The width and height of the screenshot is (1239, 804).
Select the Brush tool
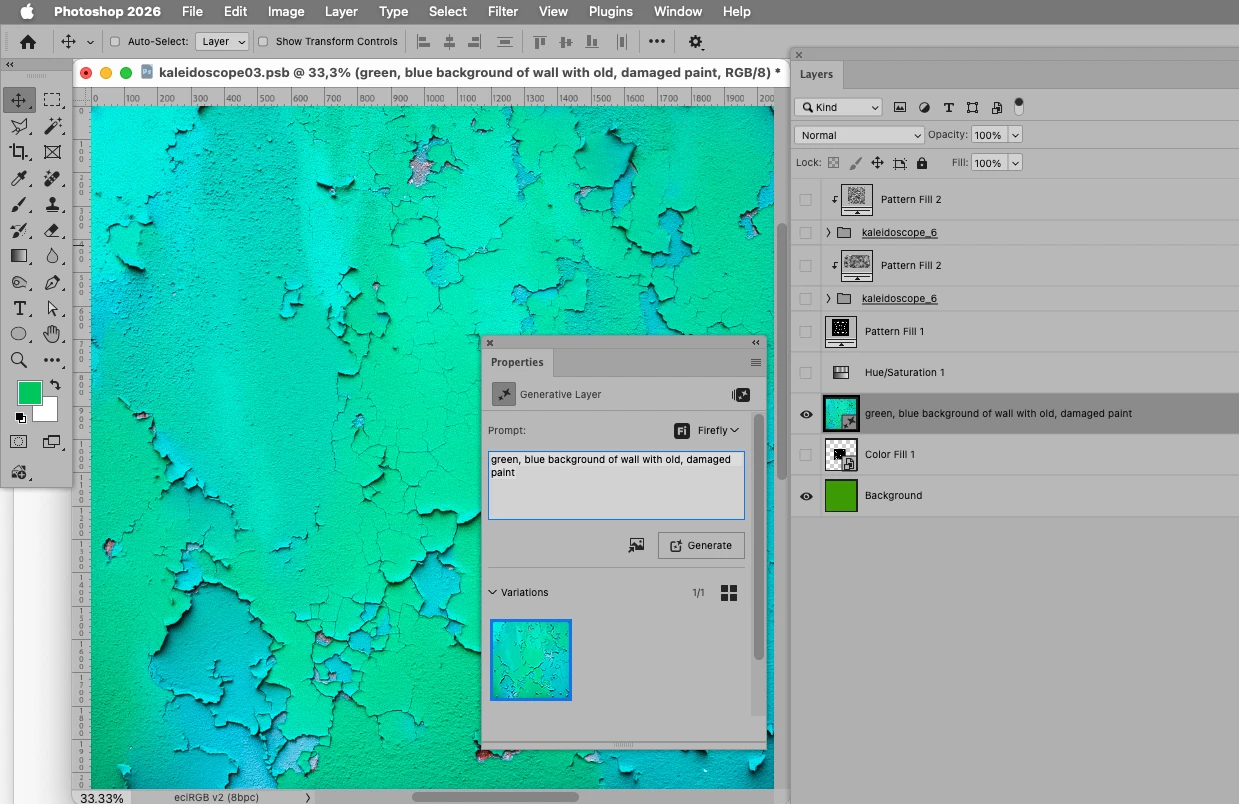[x=19, y=204]
